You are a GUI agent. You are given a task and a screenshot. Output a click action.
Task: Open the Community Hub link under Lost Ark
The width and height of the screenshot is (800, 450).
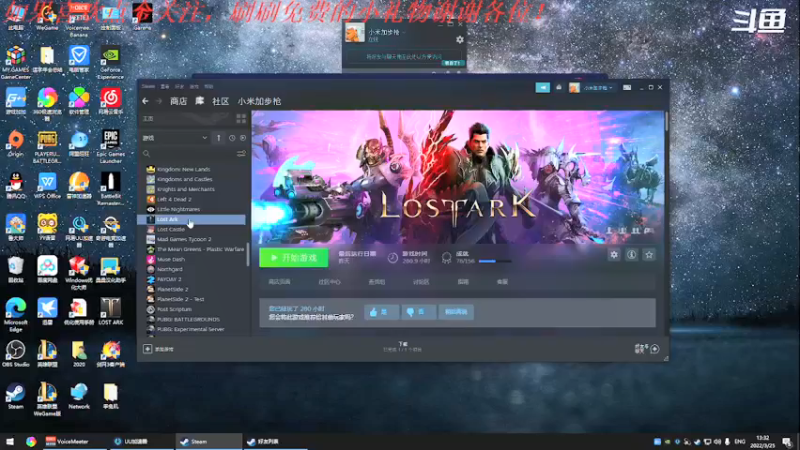(x=329, y=282)
